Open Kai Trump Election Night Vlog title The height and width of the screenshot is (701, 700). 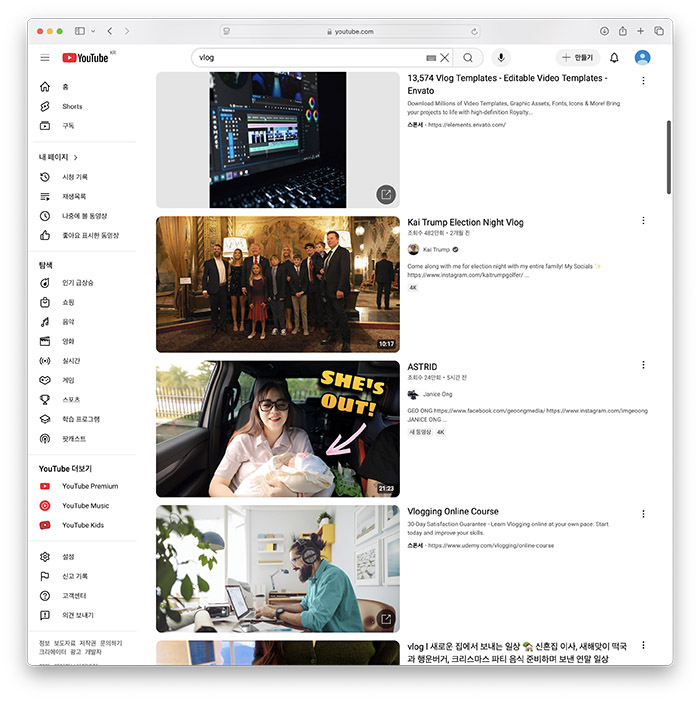pyautogui.click(x=465, y=222)
